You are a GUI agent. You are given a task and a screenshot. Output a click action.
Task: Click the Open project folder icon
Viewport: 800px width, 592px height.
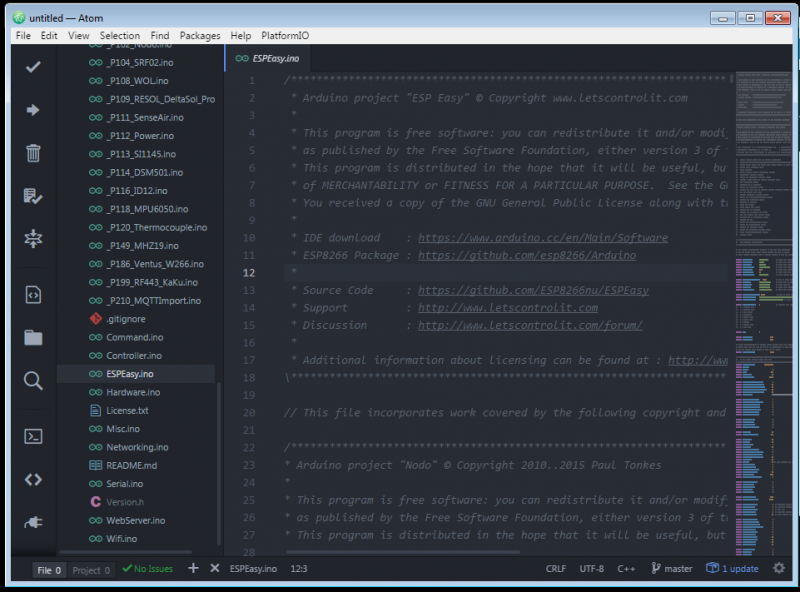click(x=33, y=337)
